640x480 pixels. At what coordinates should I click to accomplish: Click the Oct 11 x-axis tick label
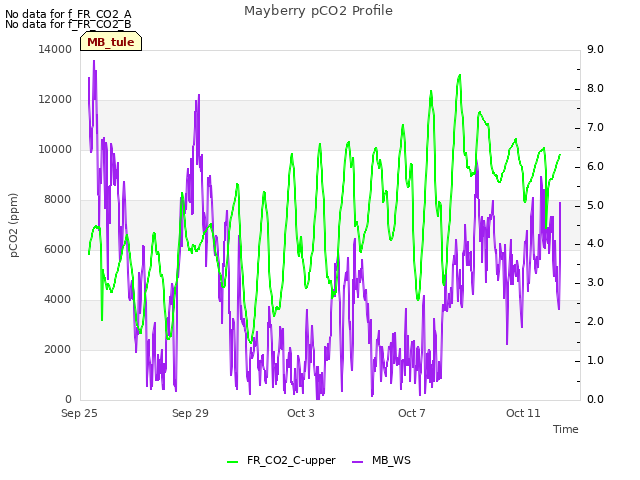click(x=523, y=413)
